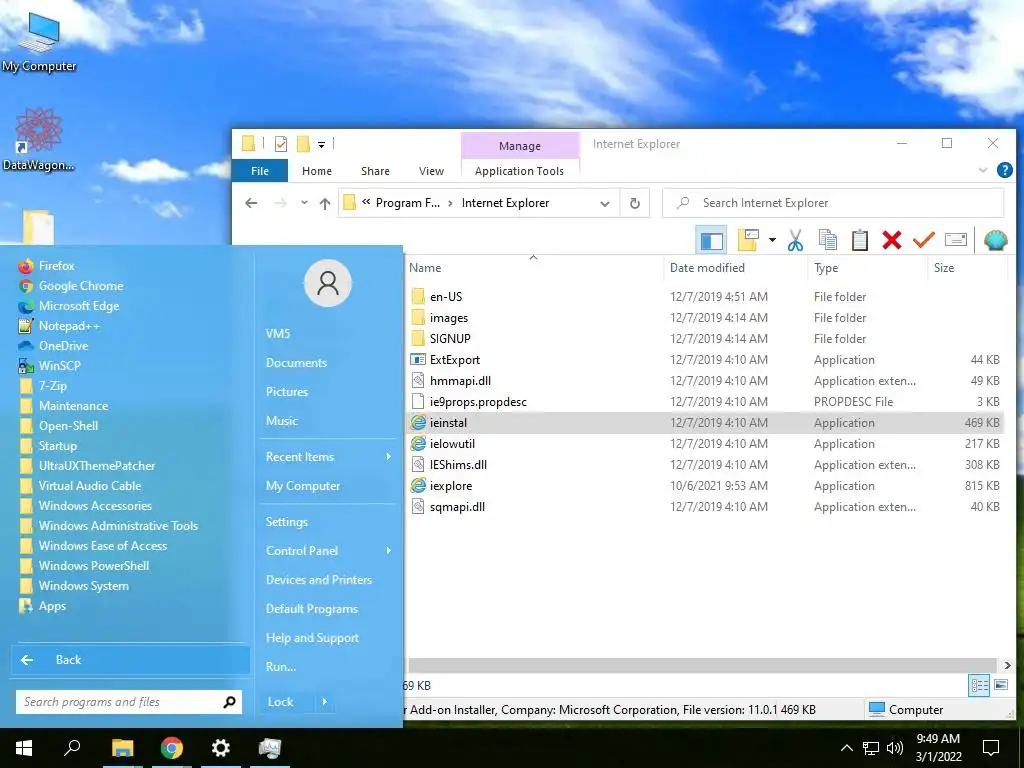Click the Properties icon in quick access toolbar

[x=281, y=144]
